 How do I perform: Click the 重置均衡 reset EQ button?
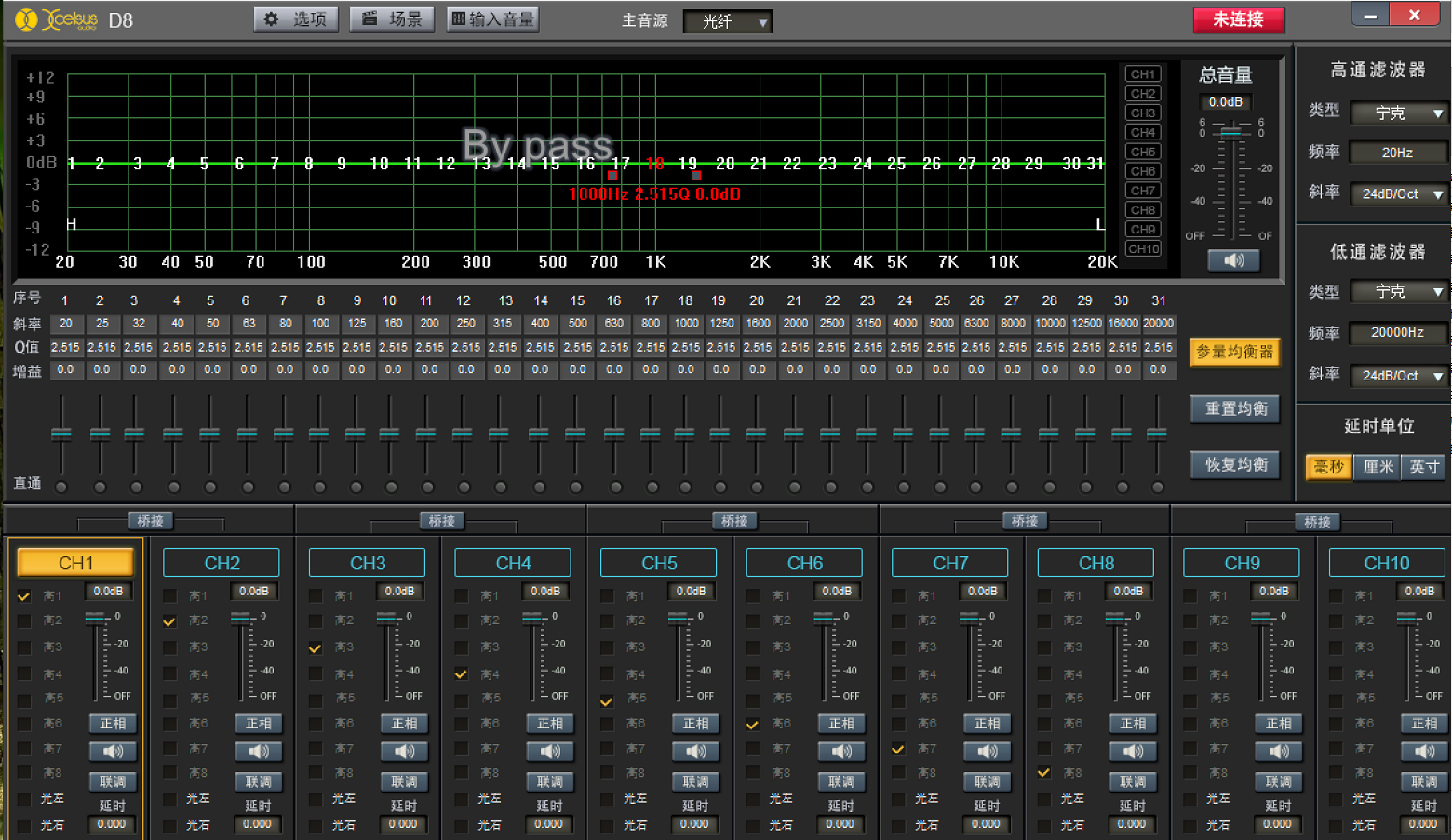click(x=1235, y=409)
